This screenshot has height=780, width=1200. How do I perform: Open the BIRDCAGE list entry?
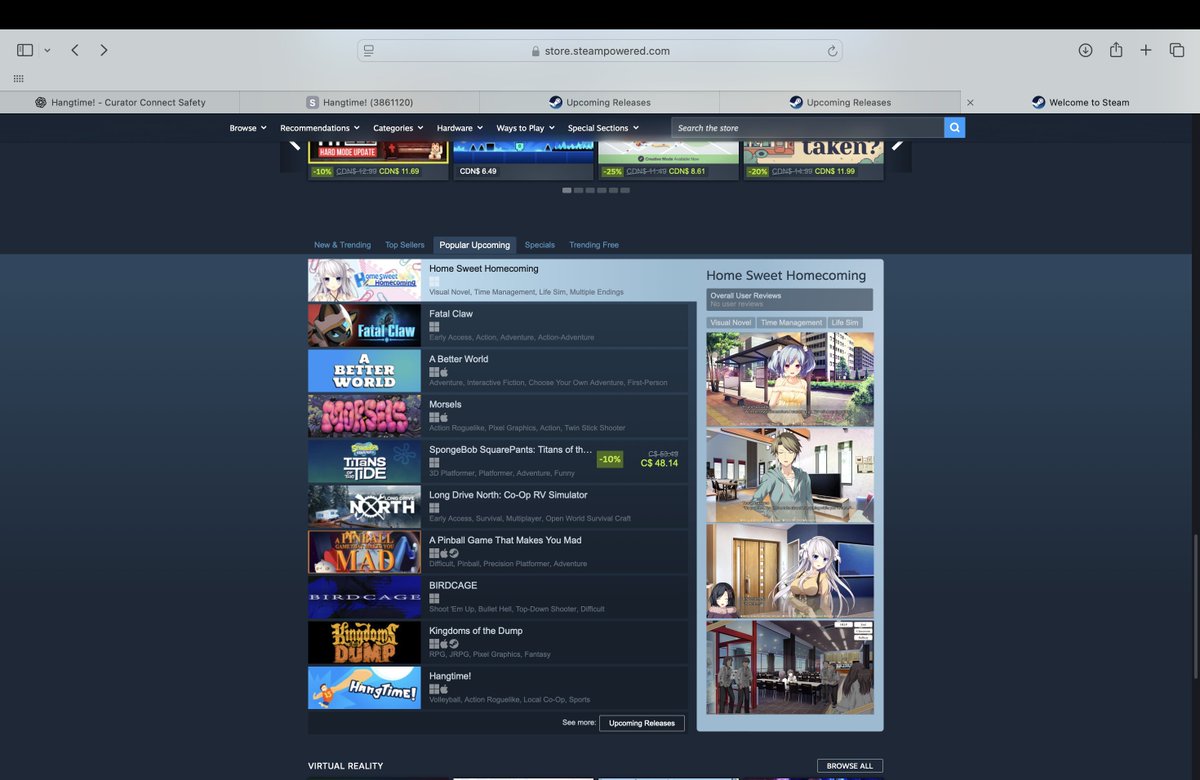point(498,597)
